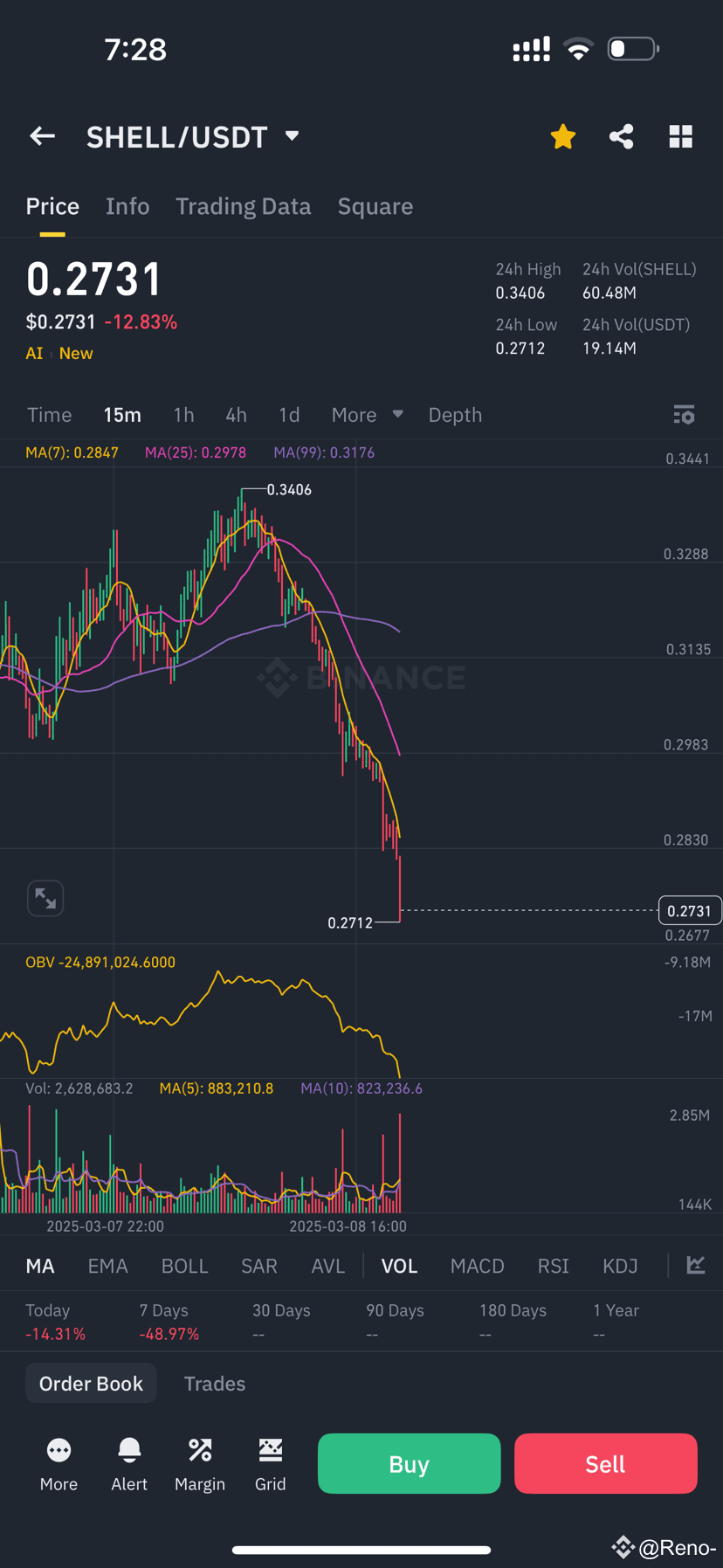The width and height of the screenshot is (723, 1568).
Task: Toggle the favorite star icon
Action: [x=563, y=136]
